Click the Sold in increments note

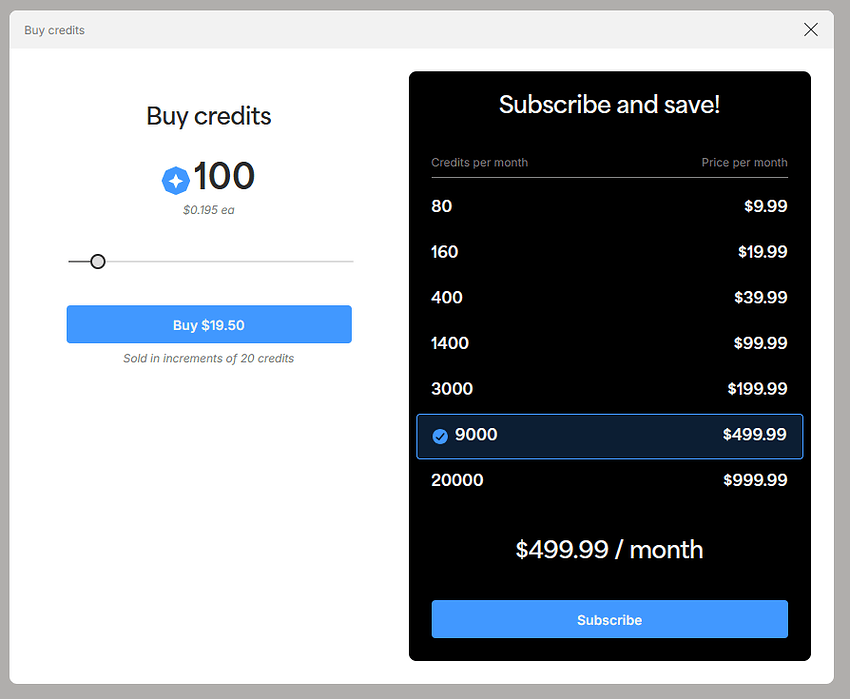click(x=209, y=358)
